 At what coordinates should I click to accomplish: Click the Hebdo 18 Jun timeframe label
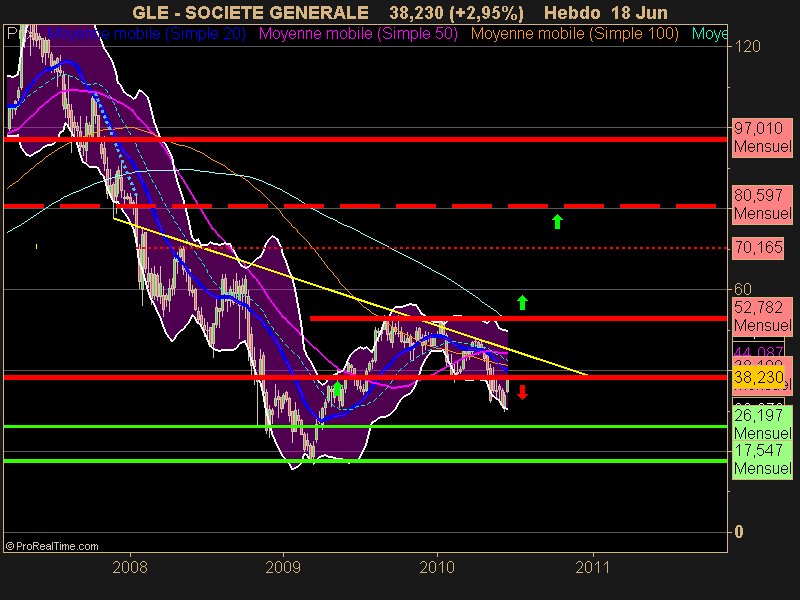pyautogui.click(x=606, y=12)
